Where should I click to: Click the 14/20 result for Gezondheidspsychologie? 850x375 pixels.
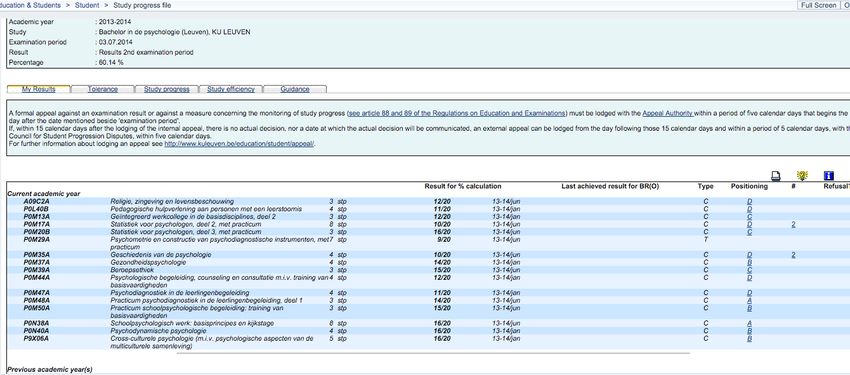(x=442, y=262)
